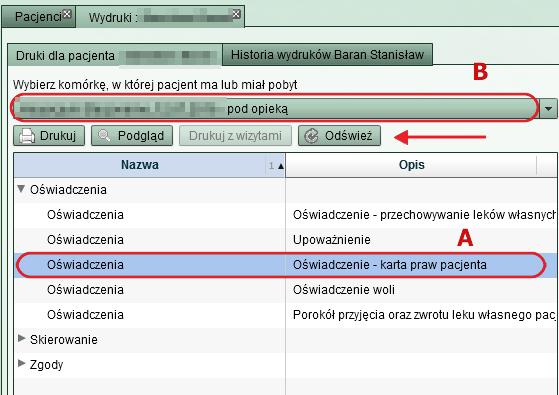Click the Zgody tree label
Screen dimensions: 559x395
pos(46,365)
